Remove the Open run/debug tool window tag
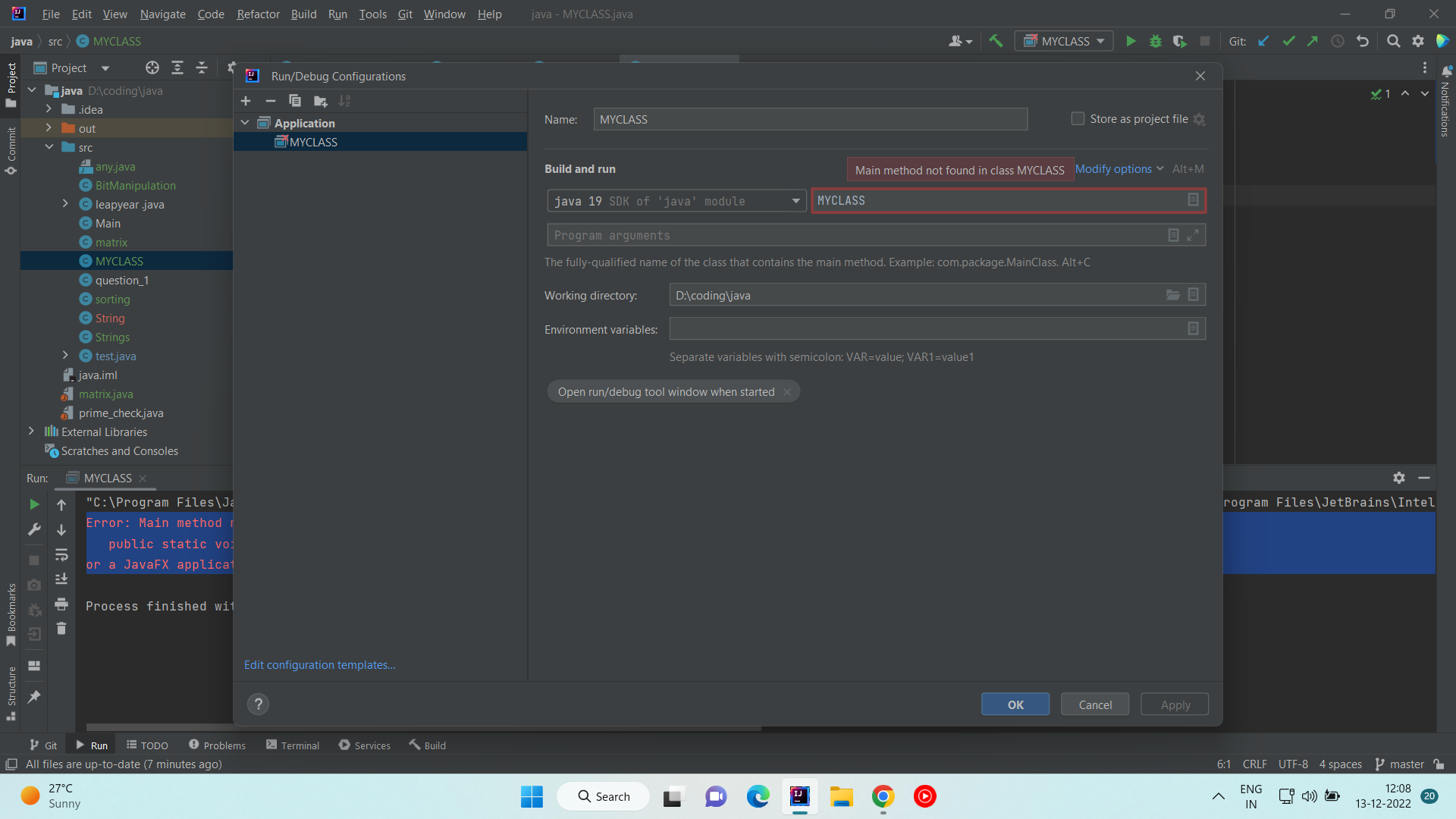The height and width of the screenshot is (819, 1456). 789,391
